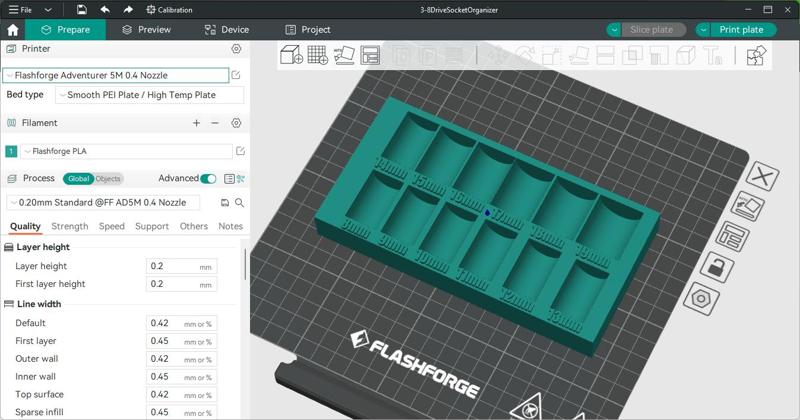This screenshot has width=800, height=420.
Task: Open the Assembly view puzzle icon
Action: 756,55
